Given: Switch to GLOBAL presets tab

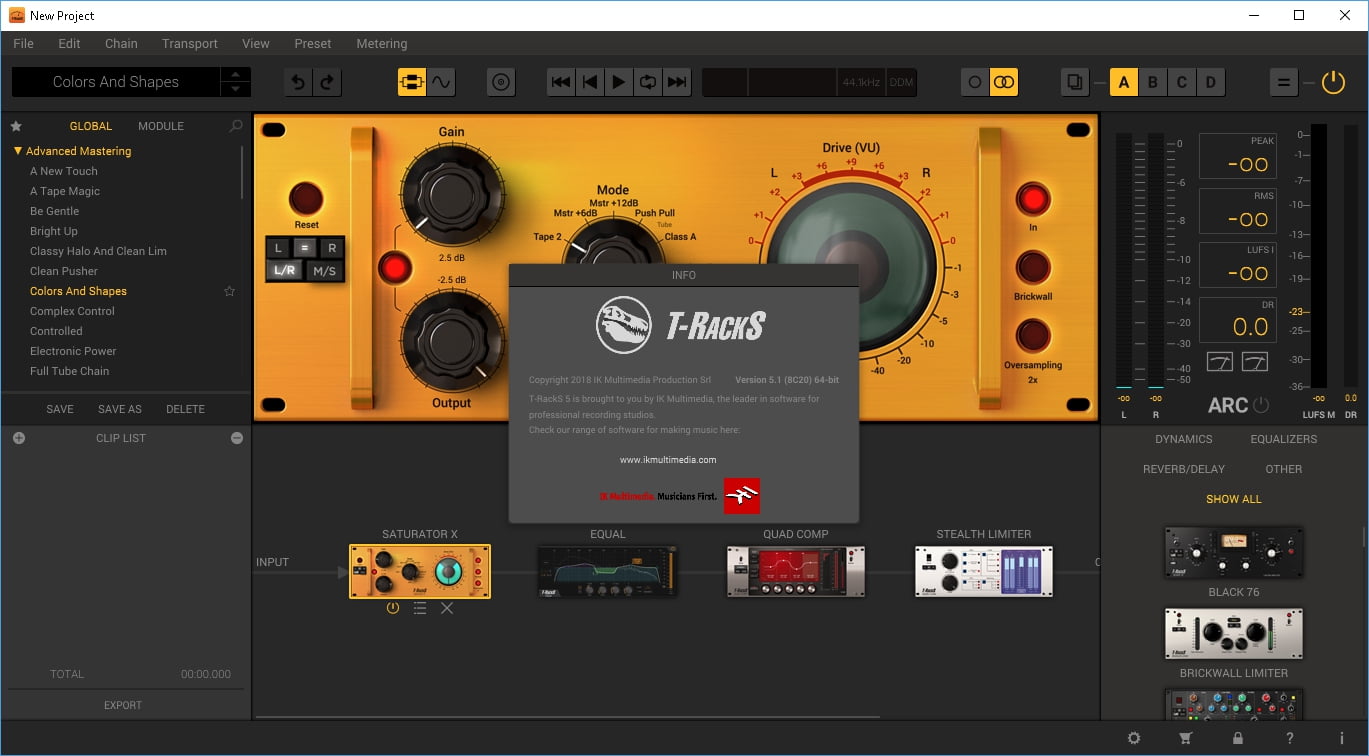Looking at the screenshot, I should (91, 126).
